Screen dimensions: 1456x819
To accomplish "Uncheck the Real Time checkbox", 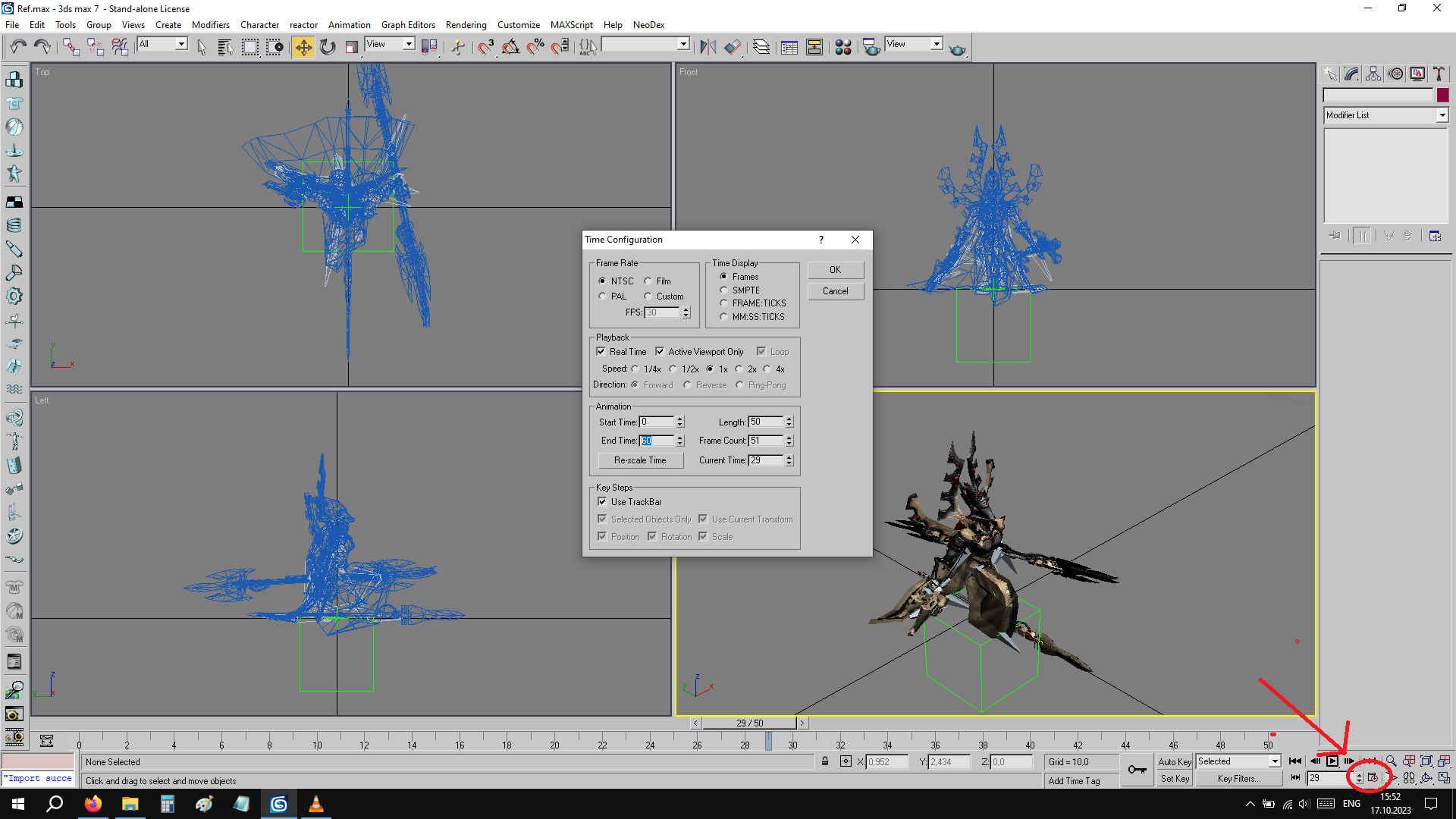I will pyautogui.click(x=601, y=352).
